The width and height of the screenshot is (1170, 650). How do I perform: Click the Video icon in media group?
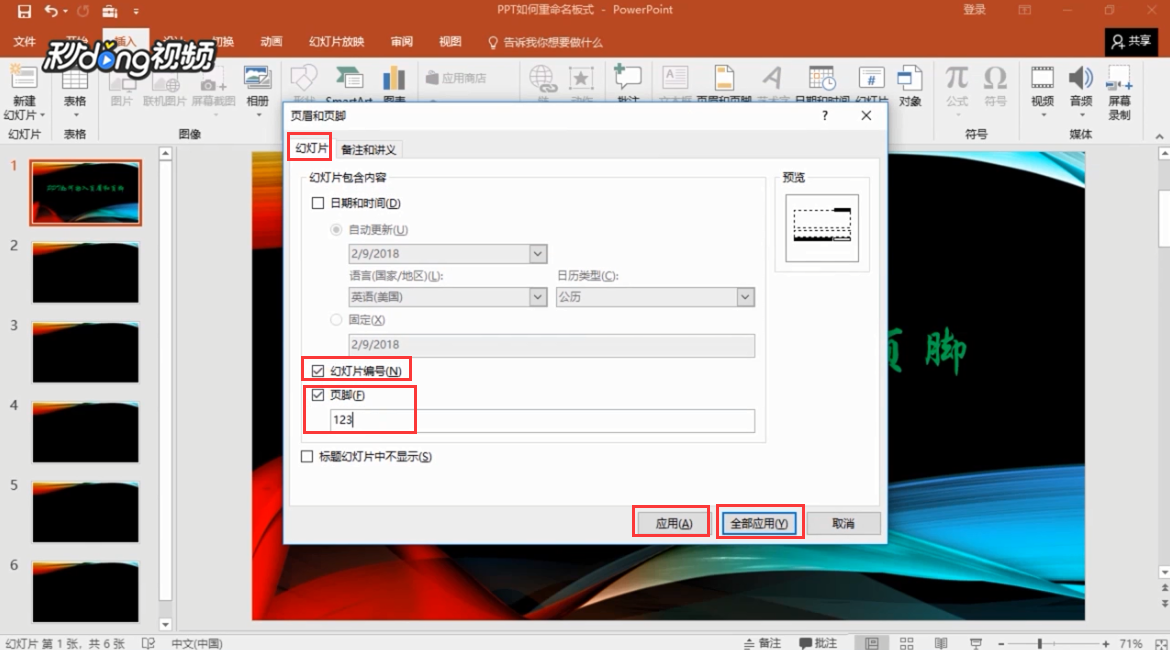[1042, 78]
